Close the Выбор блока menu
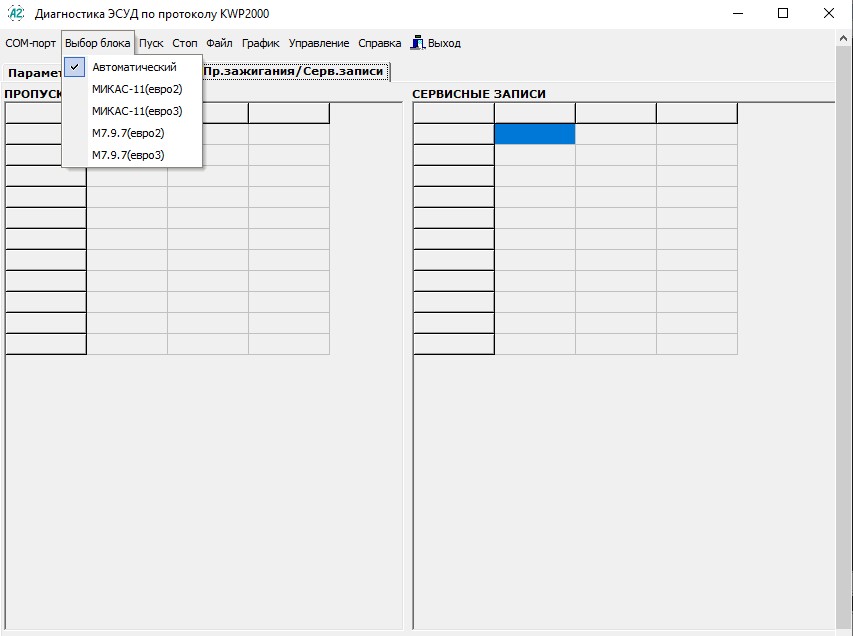The image size is (853, 636). tap(97, 43)
